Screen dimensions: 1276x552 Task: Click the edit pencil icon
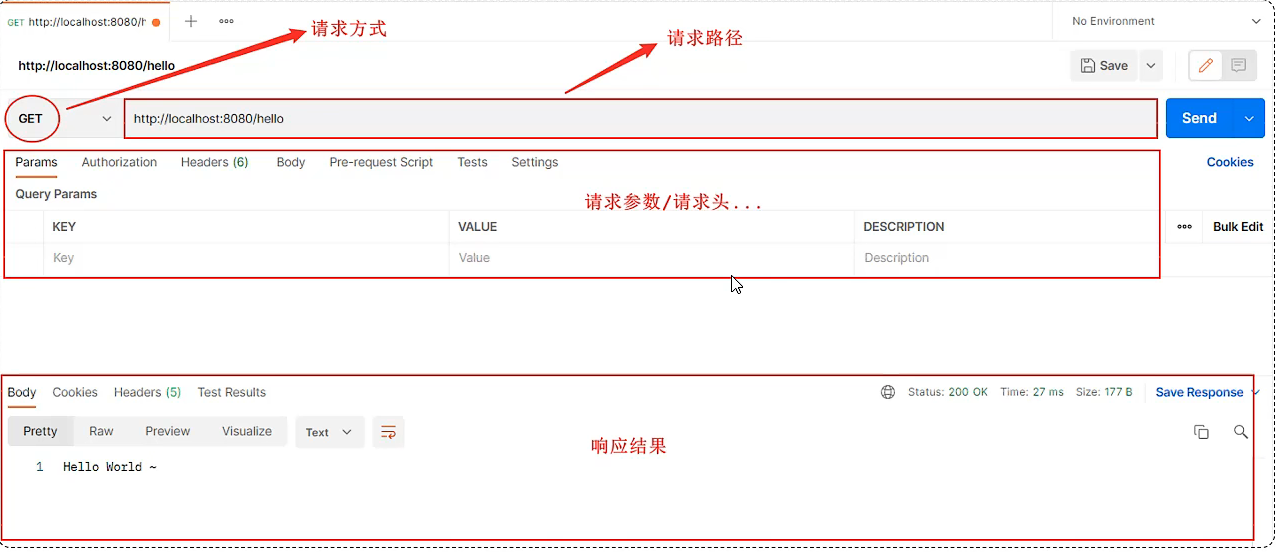tap(1206, 65)
